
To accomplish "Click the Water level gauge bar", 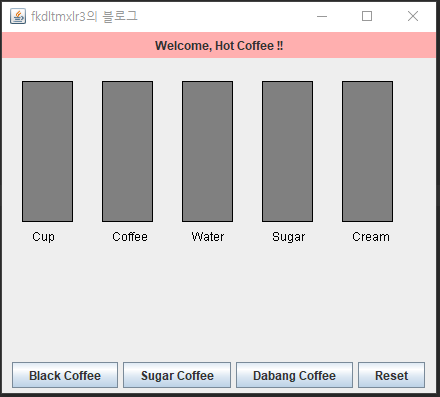I will (x=207, y=151).
